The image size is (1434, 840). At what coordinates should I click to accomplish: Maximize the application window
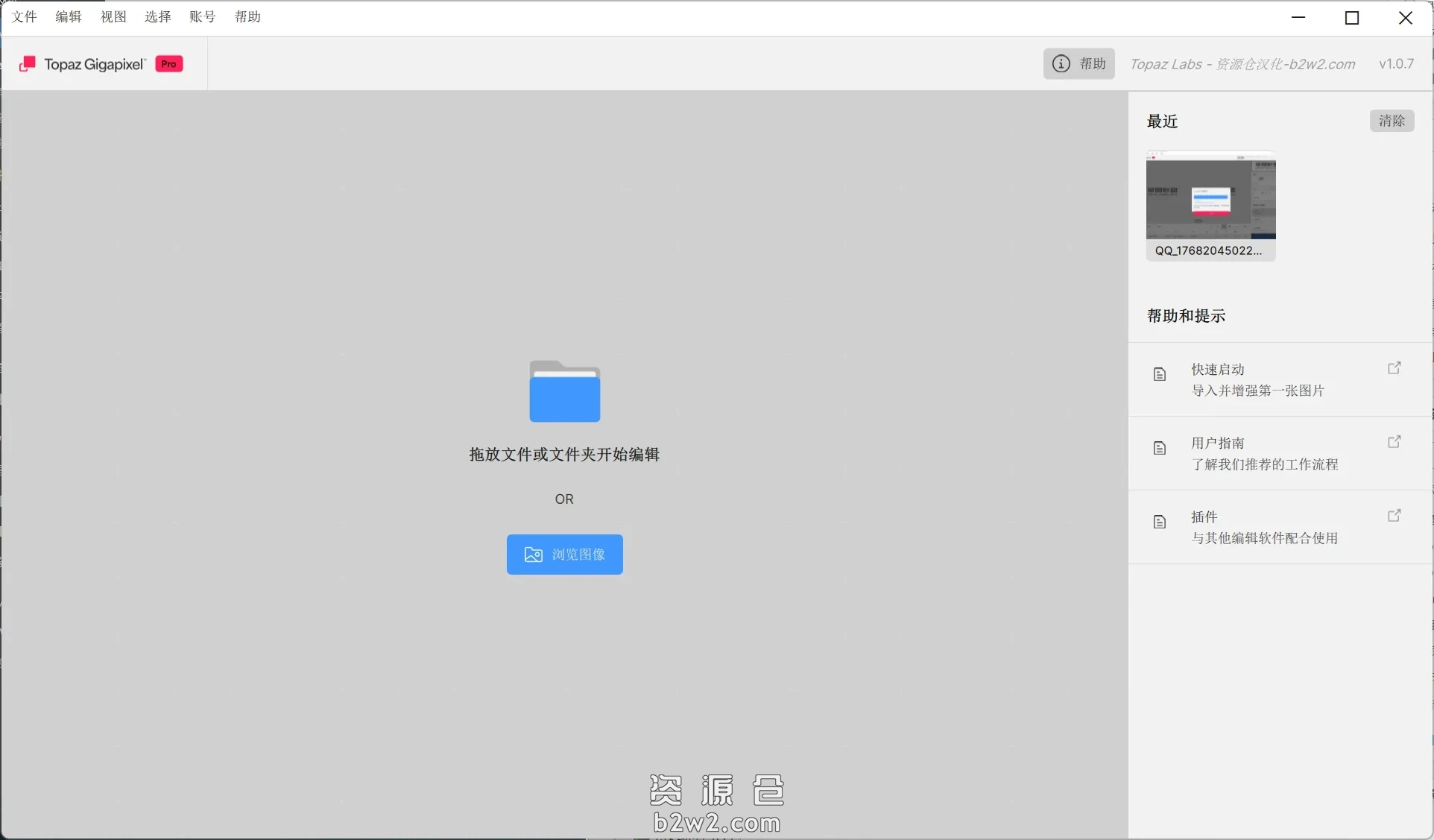(1352, 18)
